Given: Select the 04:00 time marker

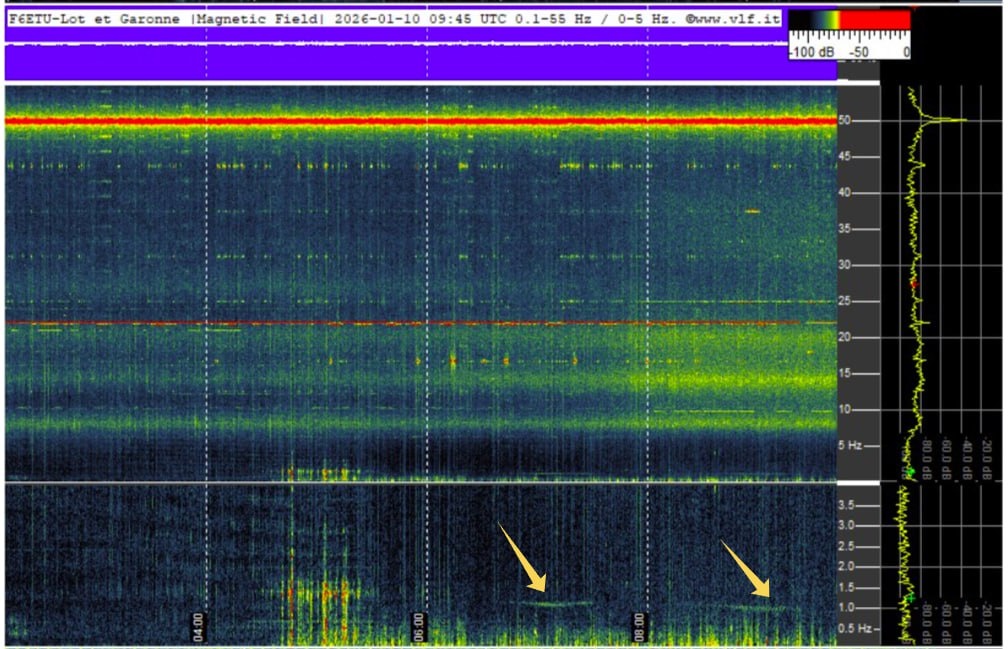Looking at the screenshot, I should [198, 627].
